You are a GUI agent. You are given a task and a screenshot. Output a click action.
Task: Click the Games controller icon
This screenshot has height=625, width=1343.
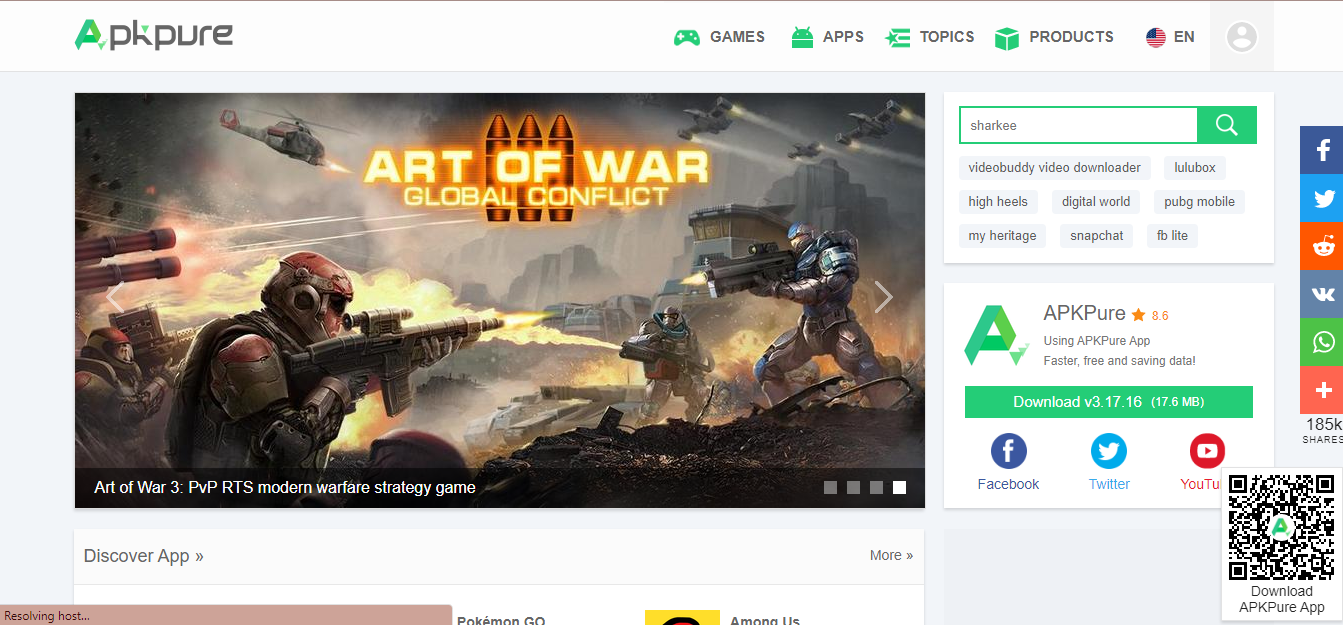coord(686,37)
